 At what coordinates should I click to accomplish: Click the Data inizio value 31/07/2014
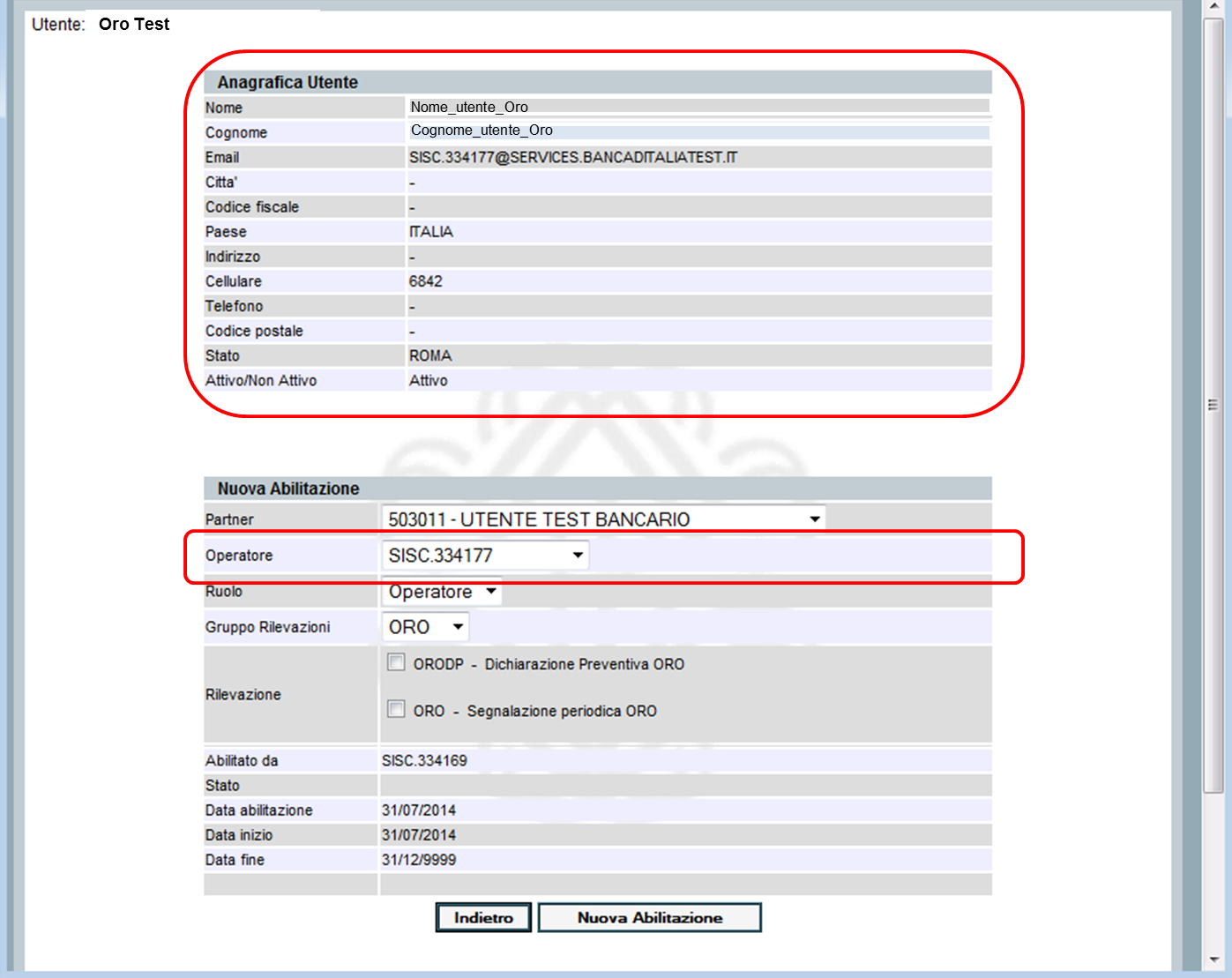(419, 835)
